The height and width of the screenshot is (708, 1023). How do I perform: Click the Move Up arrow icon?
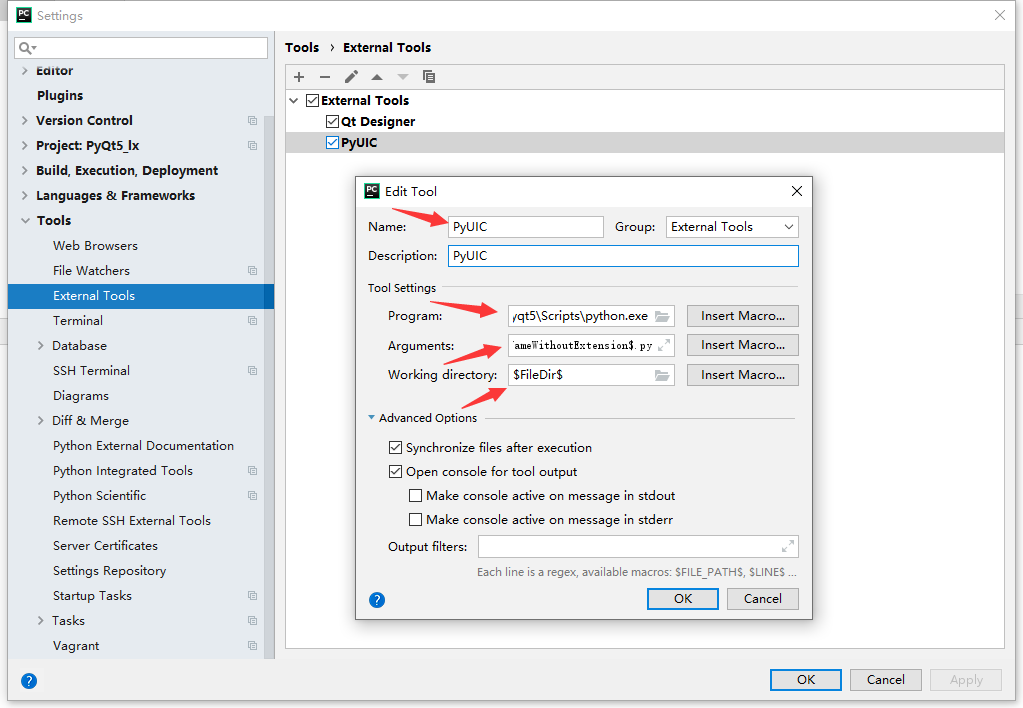[377, 77]
